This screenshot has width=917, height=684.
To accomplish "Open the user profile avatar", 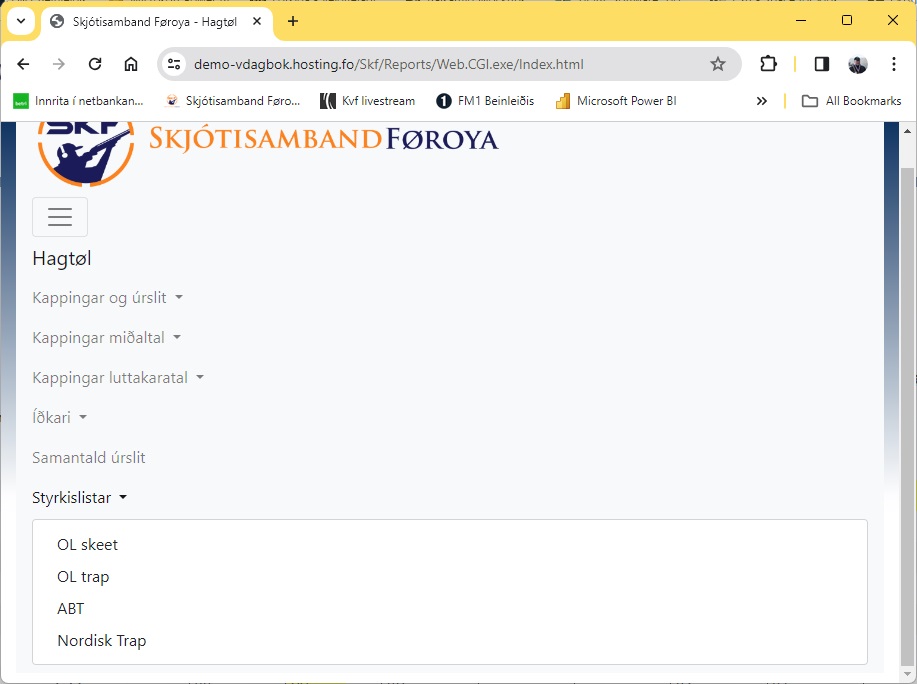I will point(858,64).
